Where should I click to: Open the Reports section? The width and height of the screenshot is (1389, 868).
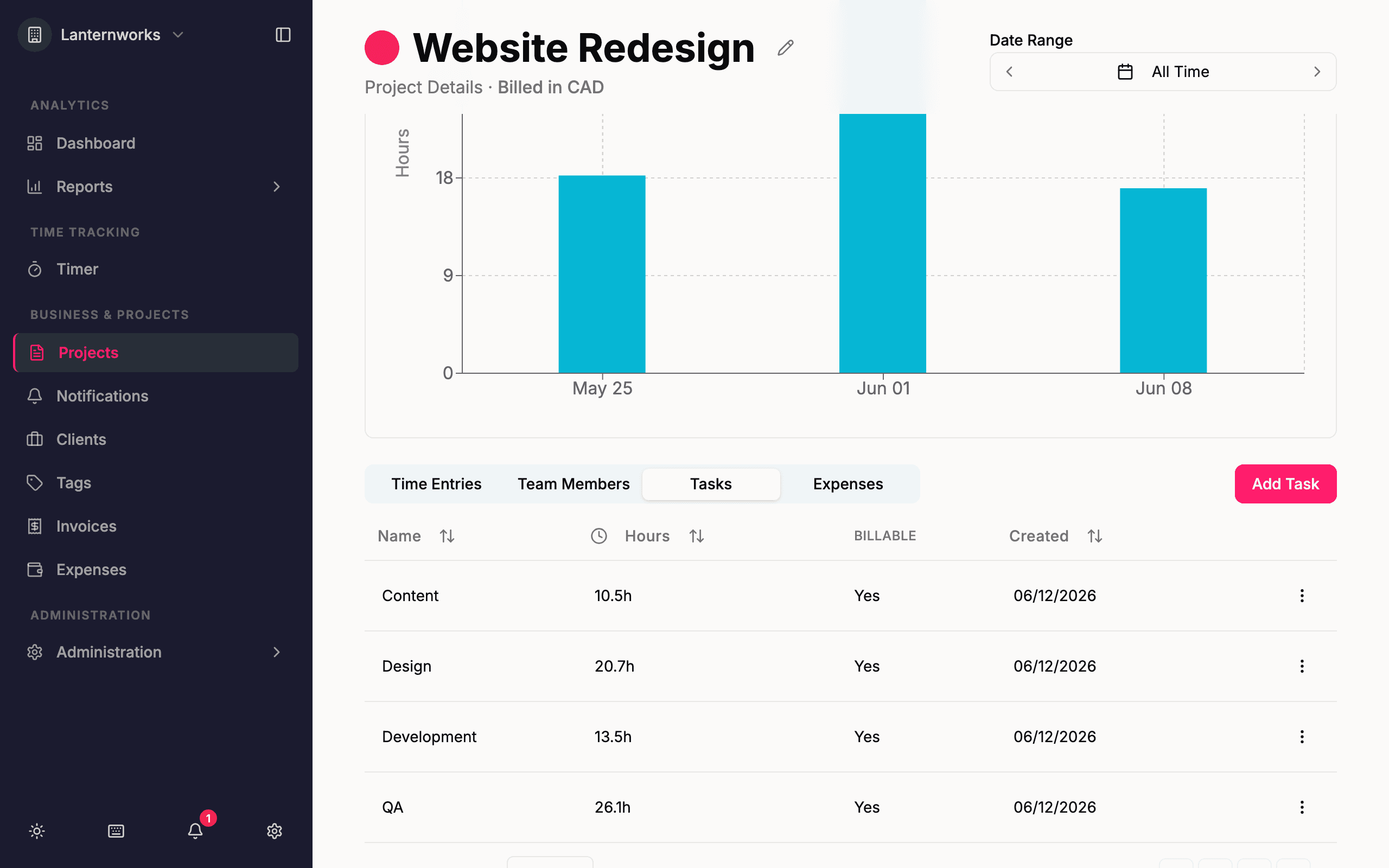click(x=156, y=187)
